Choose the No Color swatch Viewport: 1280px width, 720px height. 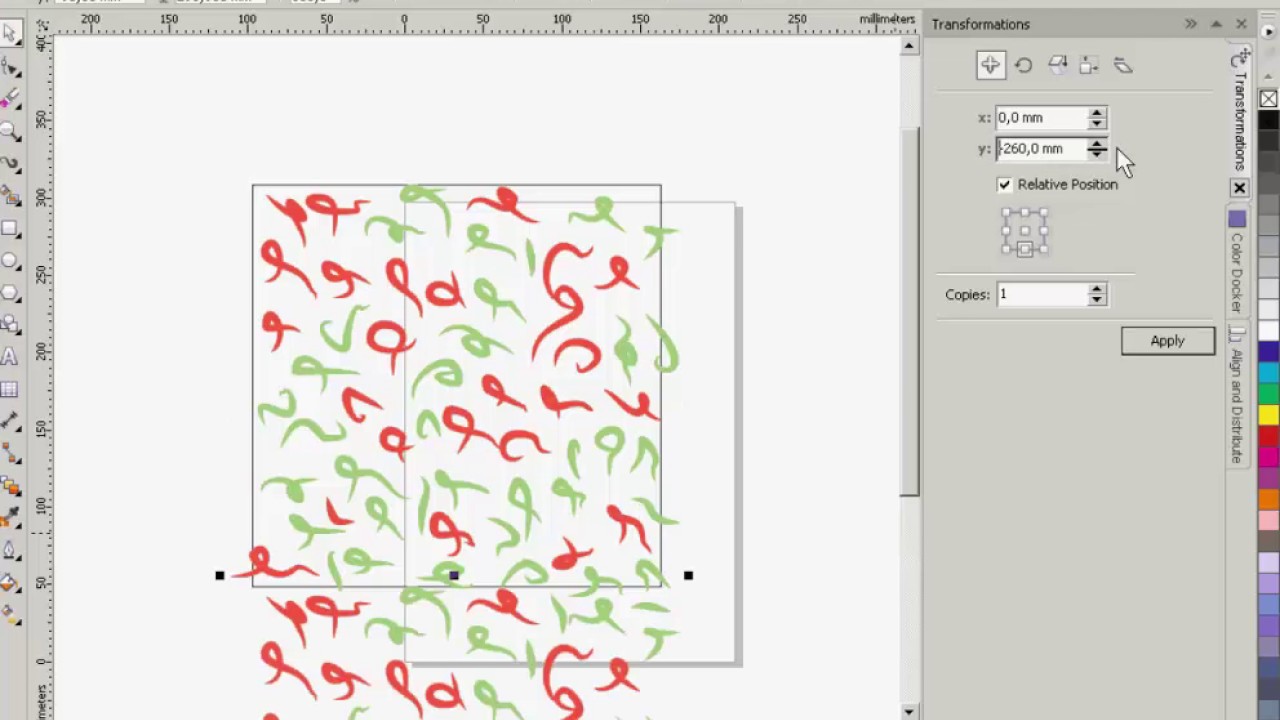pos(1269,99)
